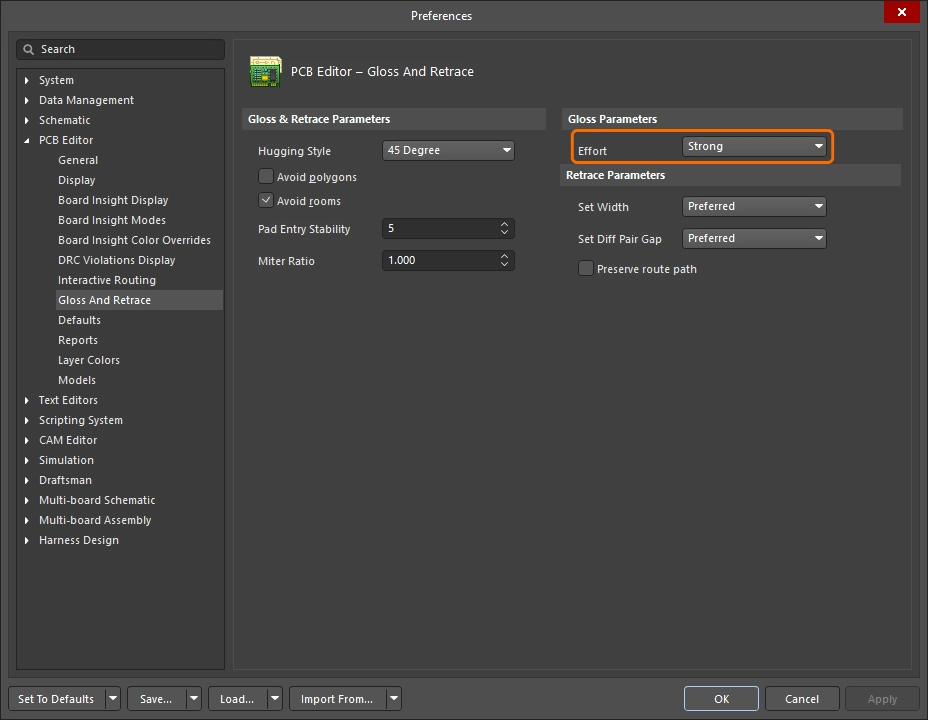Screen dimensions: 928x720
Task: Click the OK button
Action: coord(721,698)
